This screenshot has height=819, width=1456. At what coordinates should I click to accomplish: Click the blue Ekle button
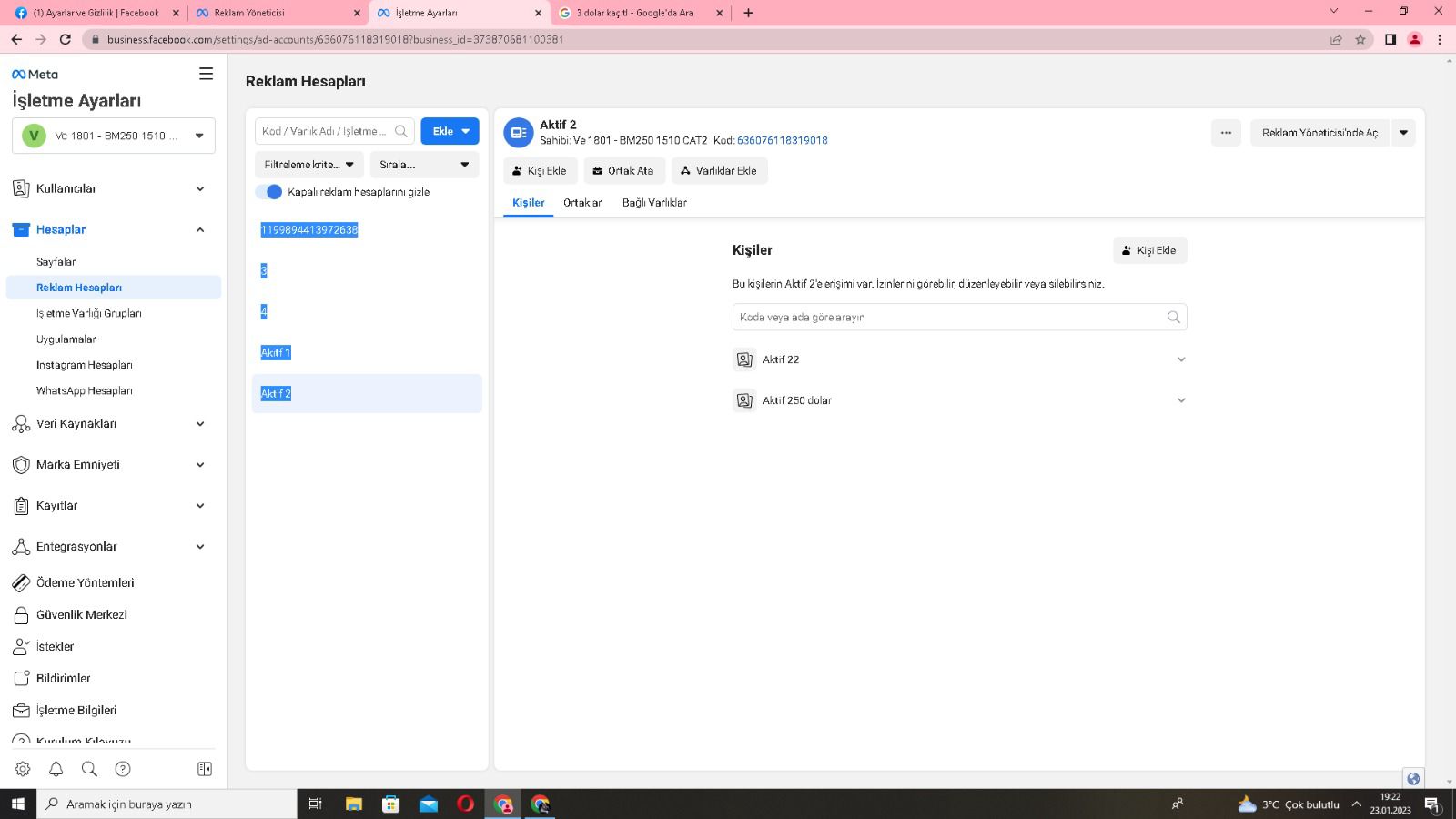pos(450,131)
